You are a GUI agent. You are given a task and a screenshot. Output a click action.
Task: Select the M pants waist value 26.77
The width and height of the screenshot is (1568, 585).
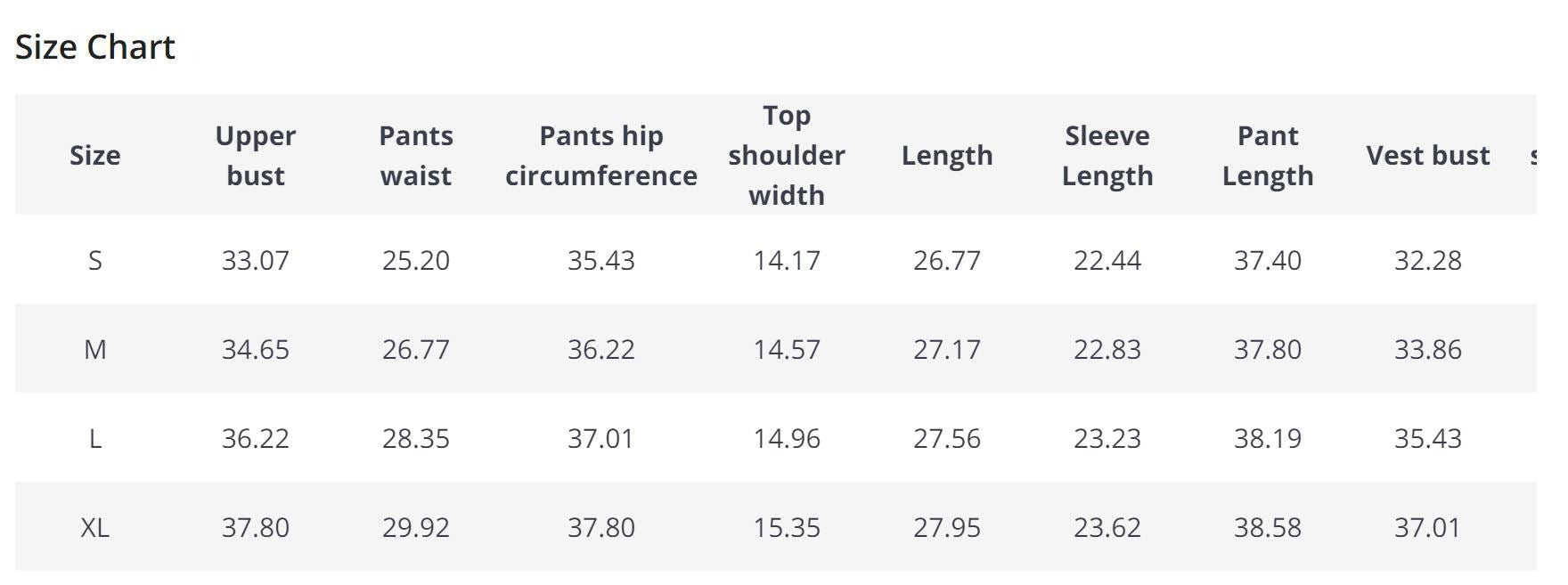[416, 349]
